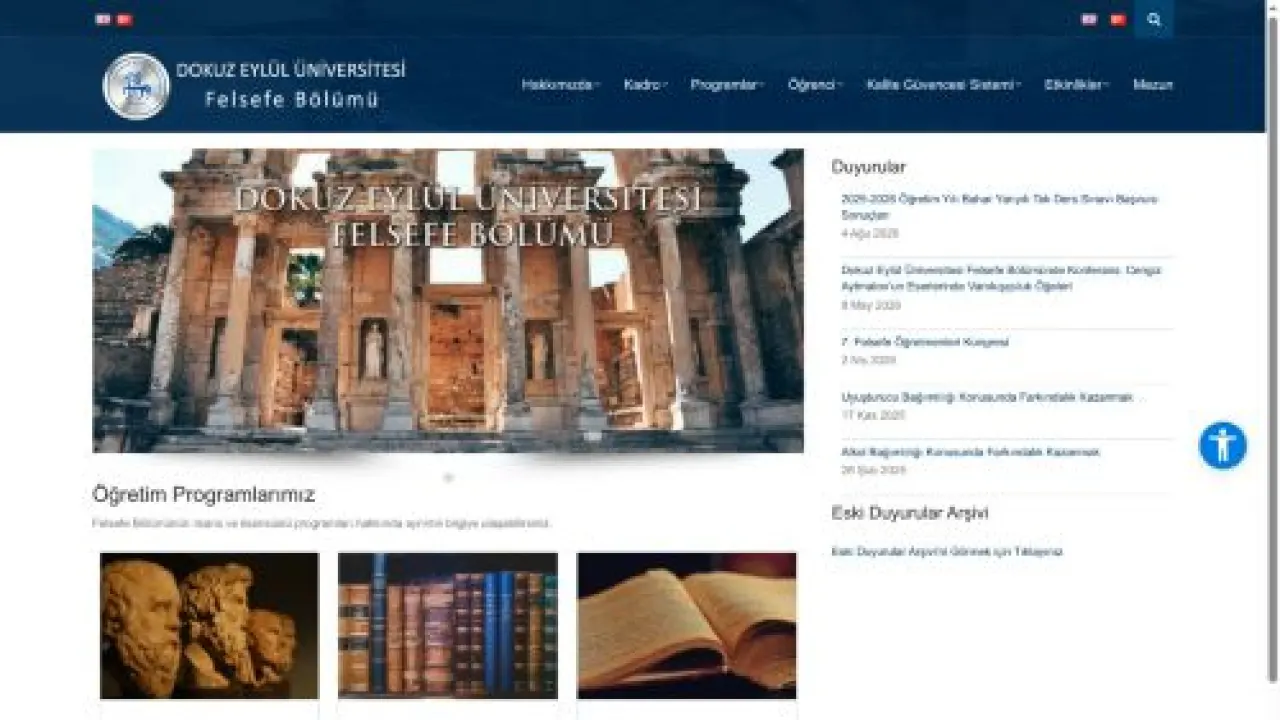Click the open book program thumbnail
This screenshot has height=720, width=1280.
(687, 626)
